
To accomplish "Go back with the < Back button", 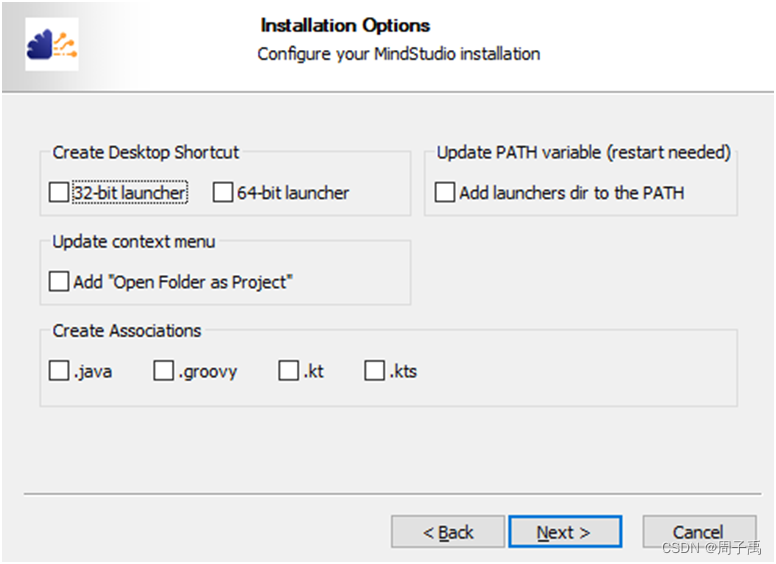I will [x=448, y=532].
